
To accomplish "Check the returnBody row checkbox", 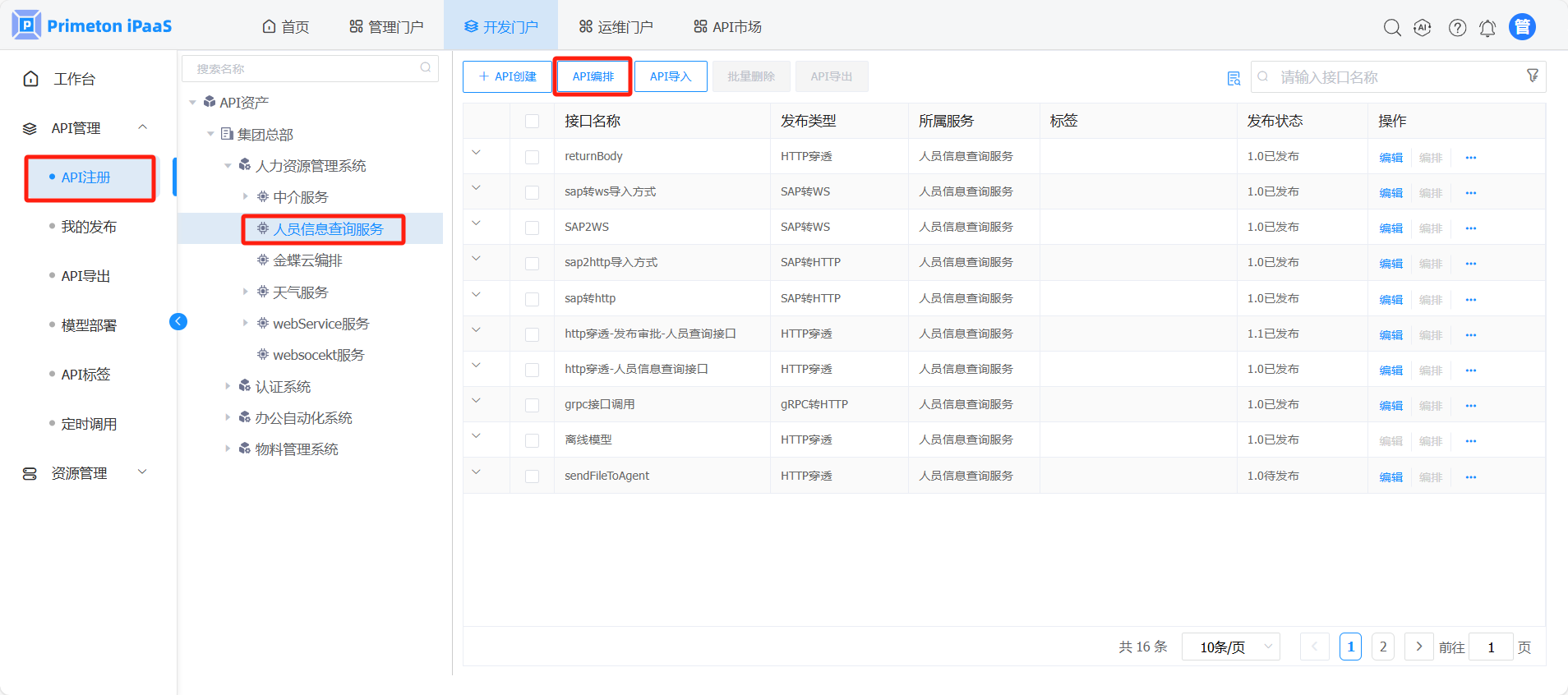I will [533, 157].
